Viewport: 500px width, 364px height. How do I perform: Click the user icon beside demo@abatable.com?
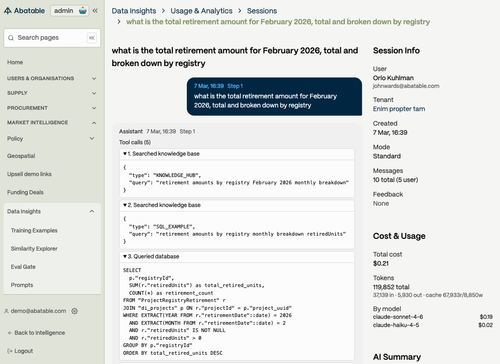6,311
